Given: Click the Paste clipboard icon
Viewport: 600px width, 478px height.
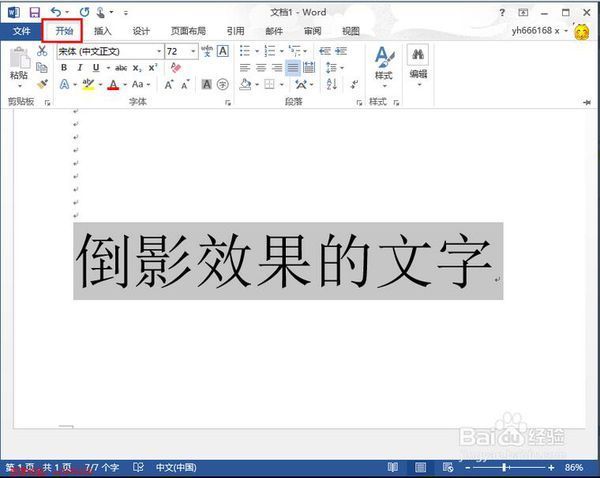Looking at the screenshot, I should coord(19,59).
